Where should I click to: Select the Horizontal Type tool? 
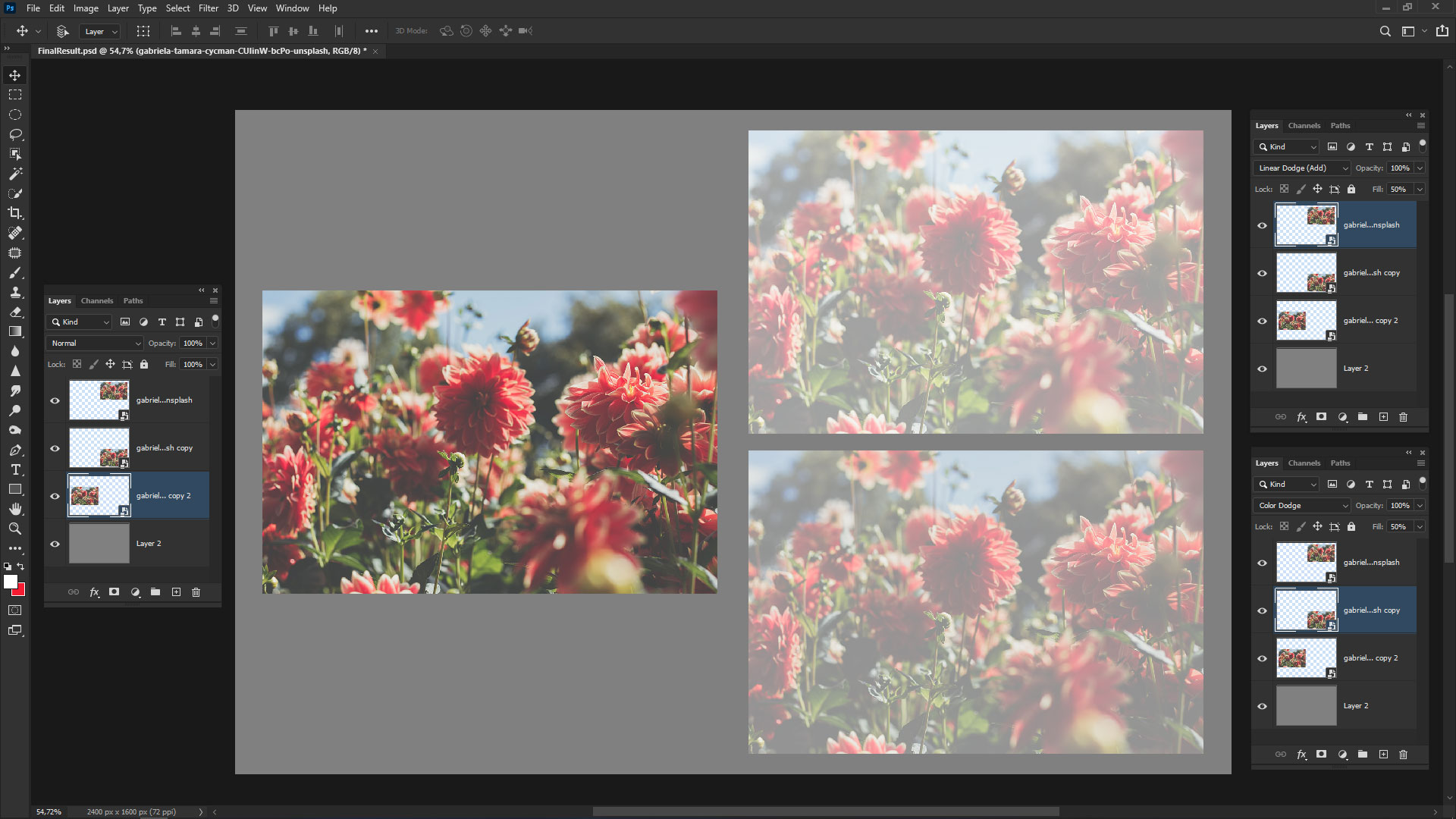tap(15, 469)
